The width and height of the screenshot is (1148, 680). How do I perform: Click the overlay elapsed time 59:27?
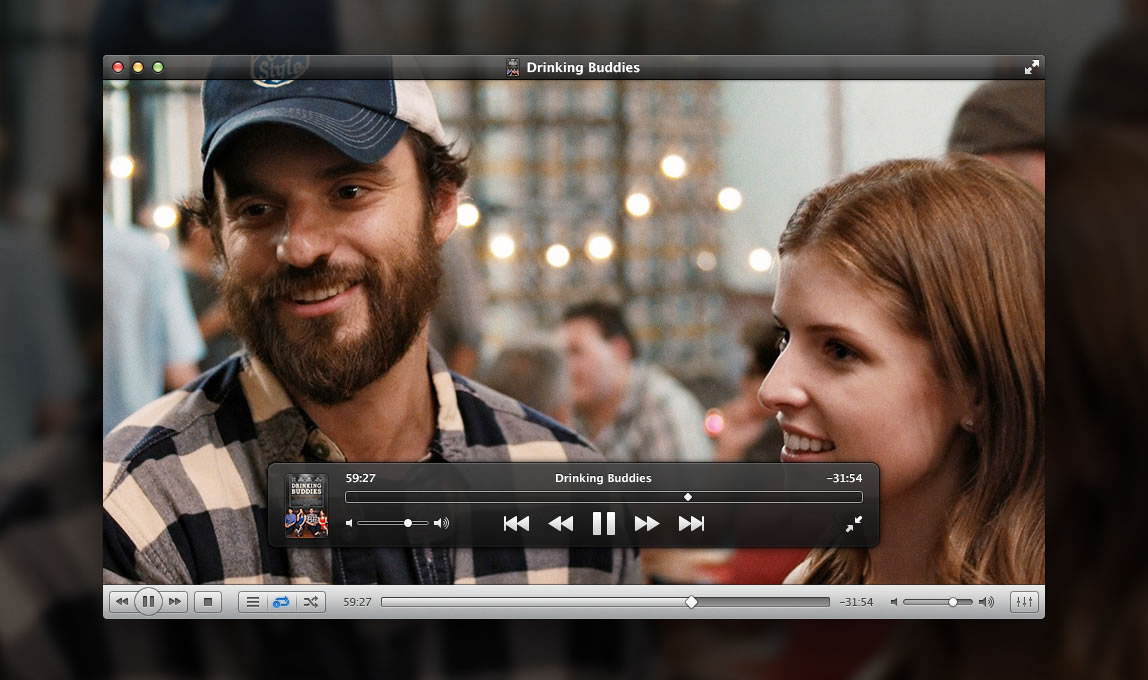tap(360, 478)
